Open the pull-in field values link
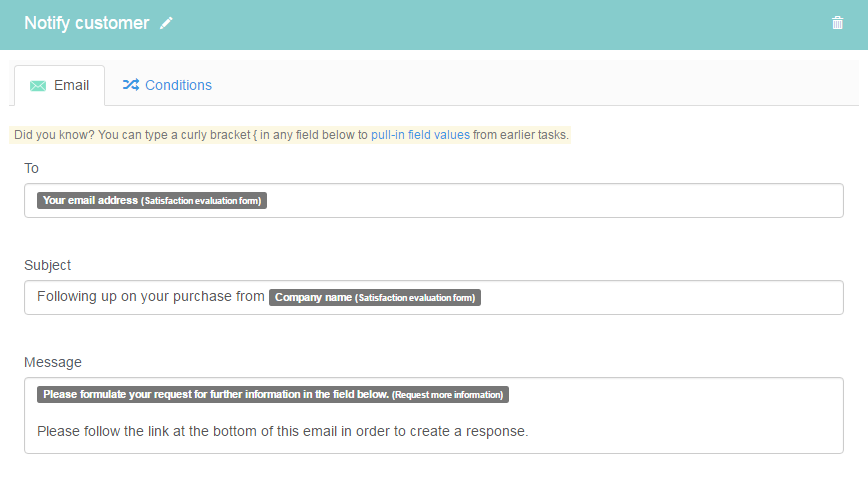This screenshot has height=483, width=868. click(x=420, y=135)
